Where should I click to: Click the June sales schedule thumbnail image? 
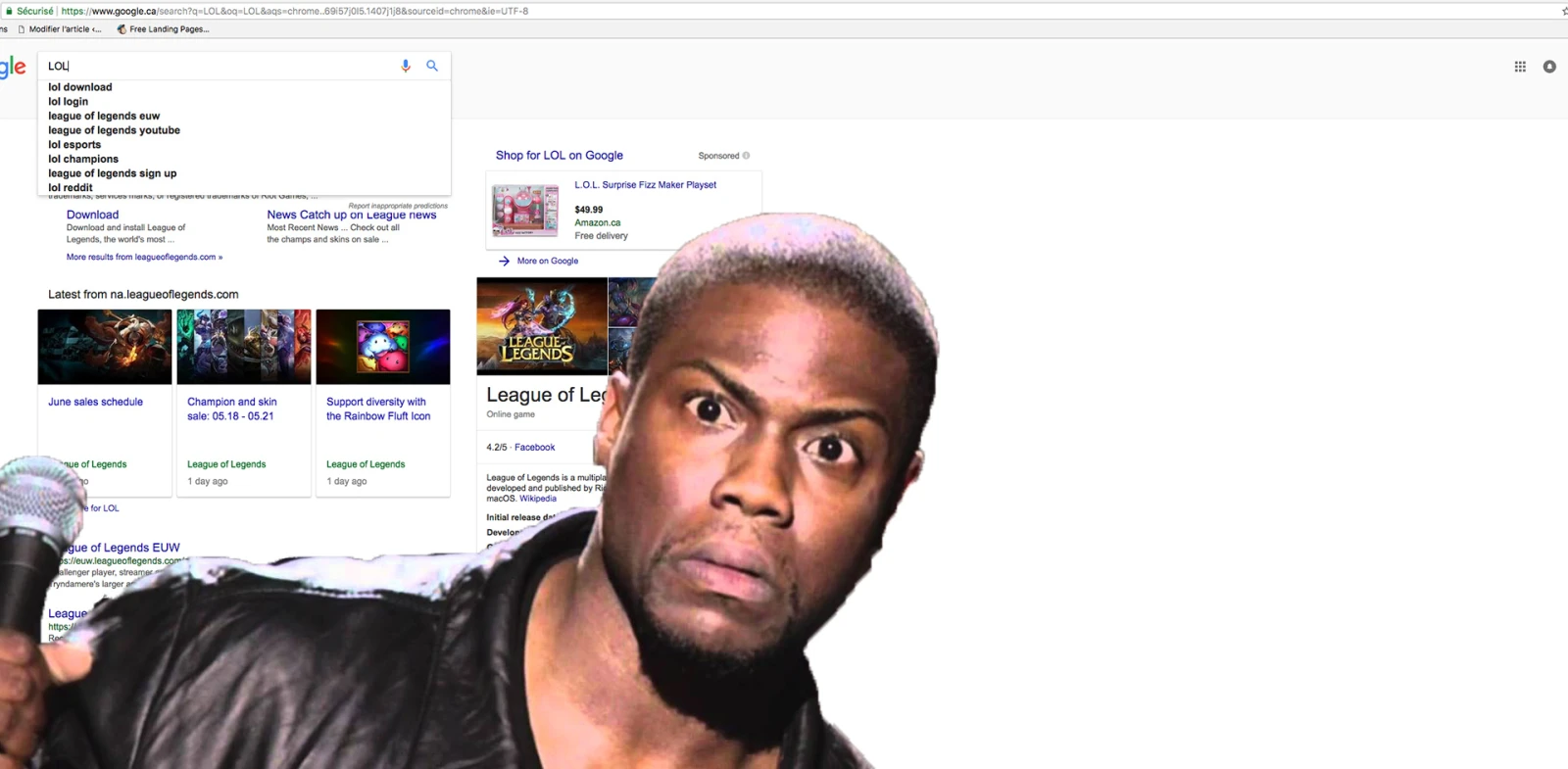point(105,347)
